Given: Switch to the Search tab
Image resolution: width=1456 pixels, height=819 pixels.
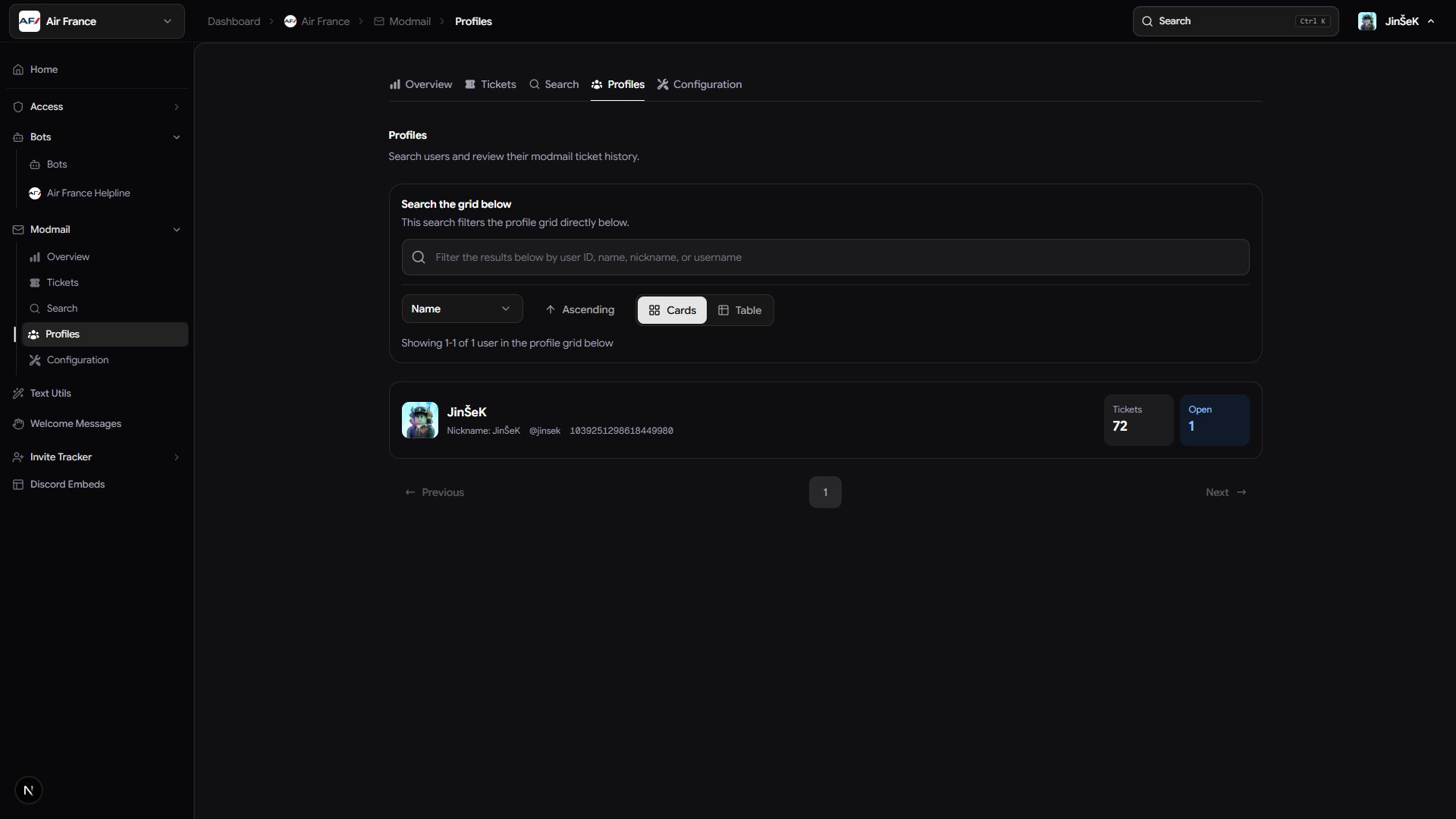Looking at the screenshot, I should pos(554,84).
